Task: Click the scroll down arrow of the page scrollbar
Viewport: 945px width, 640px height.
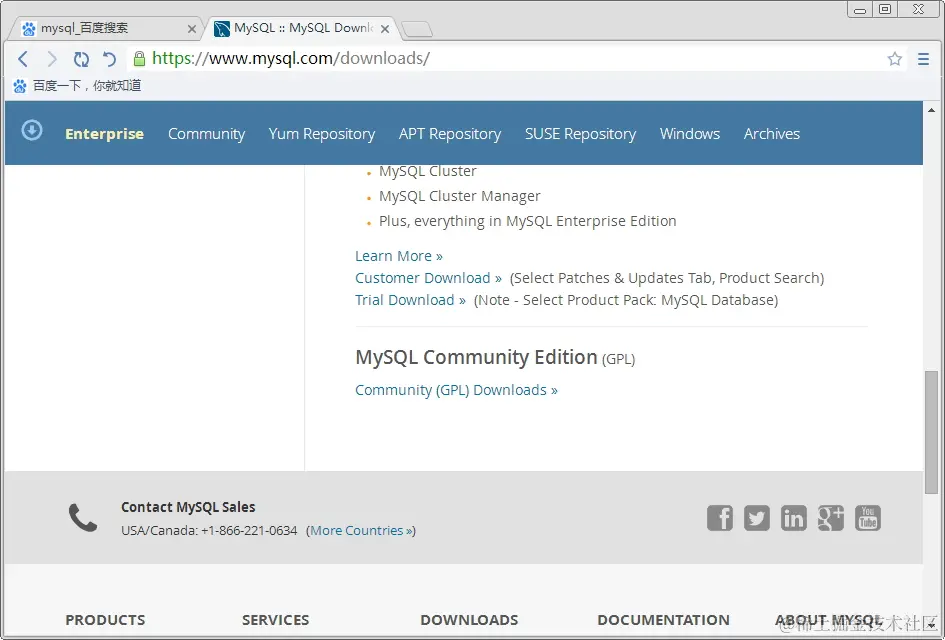Action: 931,625
